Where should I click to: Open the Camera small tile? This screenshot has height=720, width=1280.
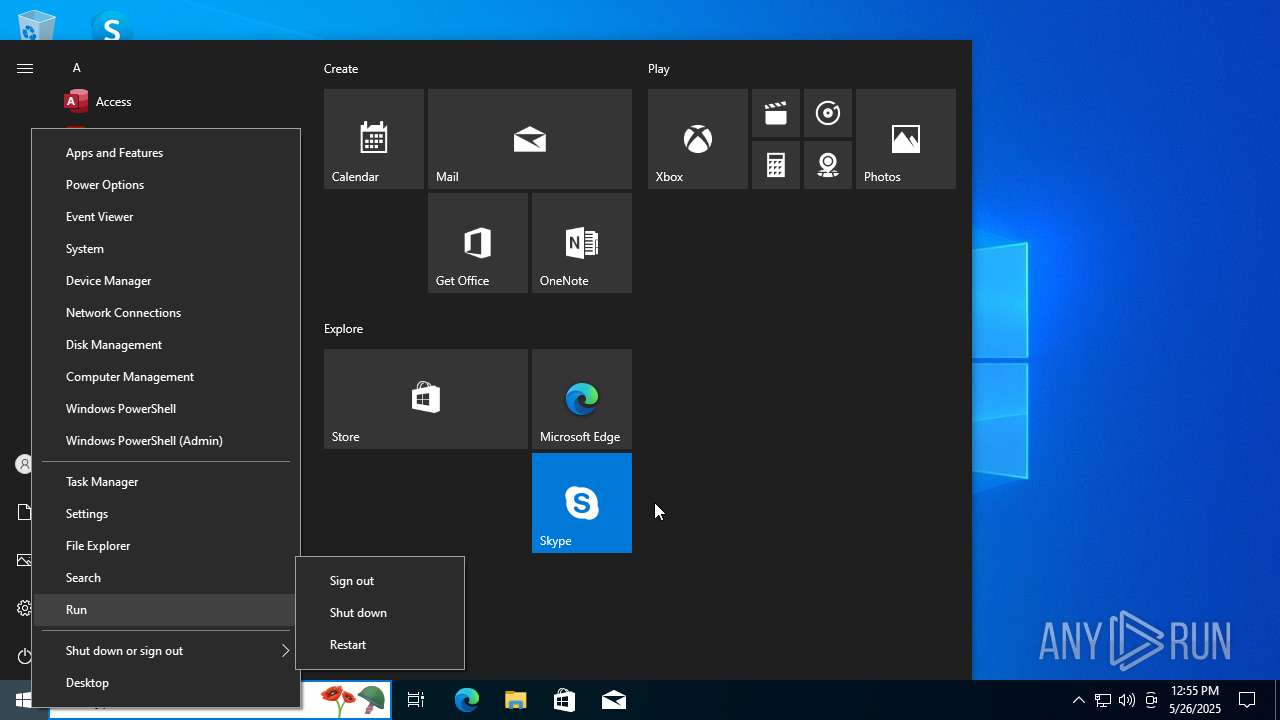[828, 165]
